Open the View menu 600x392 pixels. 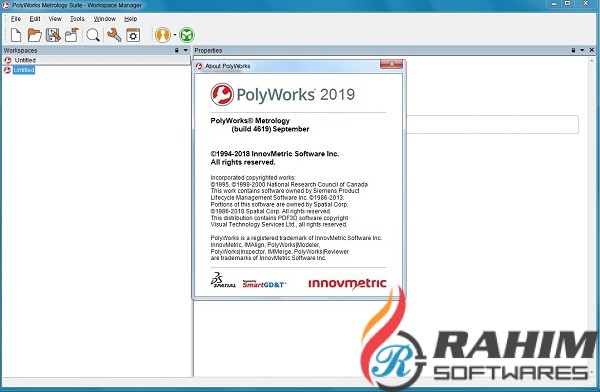point(55,19)
